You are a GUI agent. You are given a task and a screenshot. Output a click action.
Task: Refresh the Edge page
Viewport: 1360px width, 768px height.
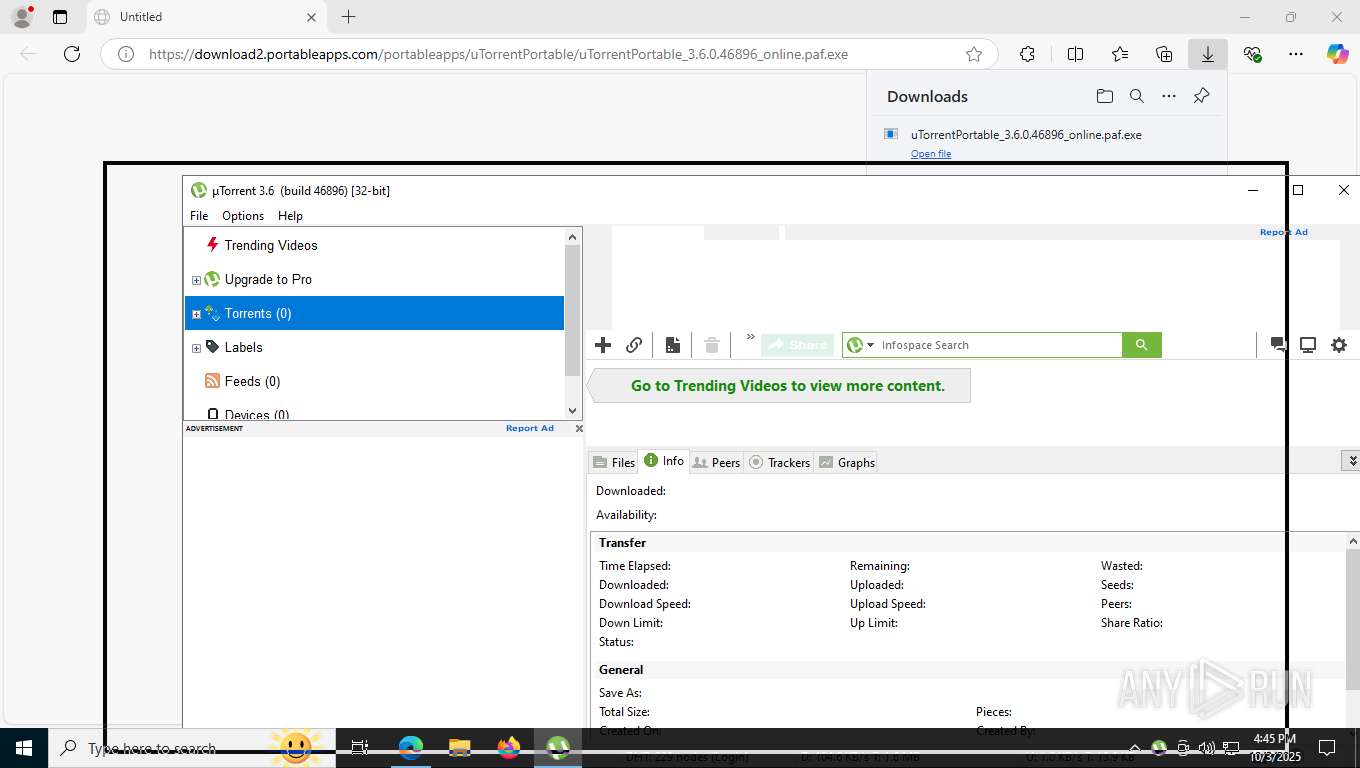point(72,54)
